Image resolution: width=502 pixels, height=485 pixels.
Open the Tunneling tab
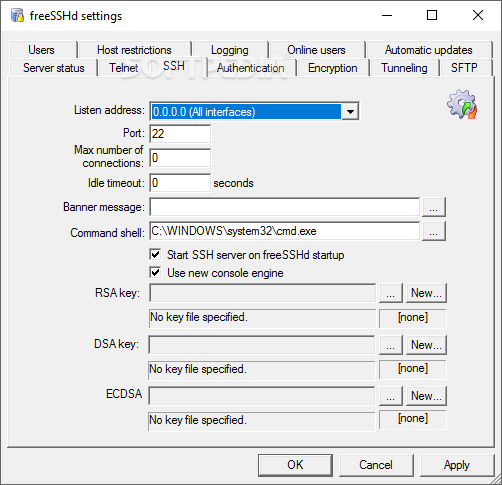tap(404, 68)
